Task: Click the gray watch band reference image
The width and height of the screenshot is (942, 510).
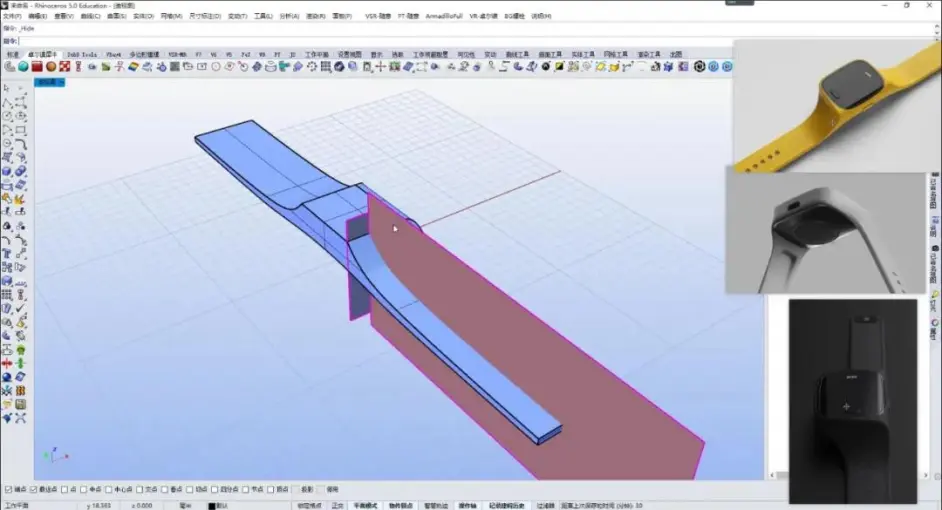Action: click(825, 232)
